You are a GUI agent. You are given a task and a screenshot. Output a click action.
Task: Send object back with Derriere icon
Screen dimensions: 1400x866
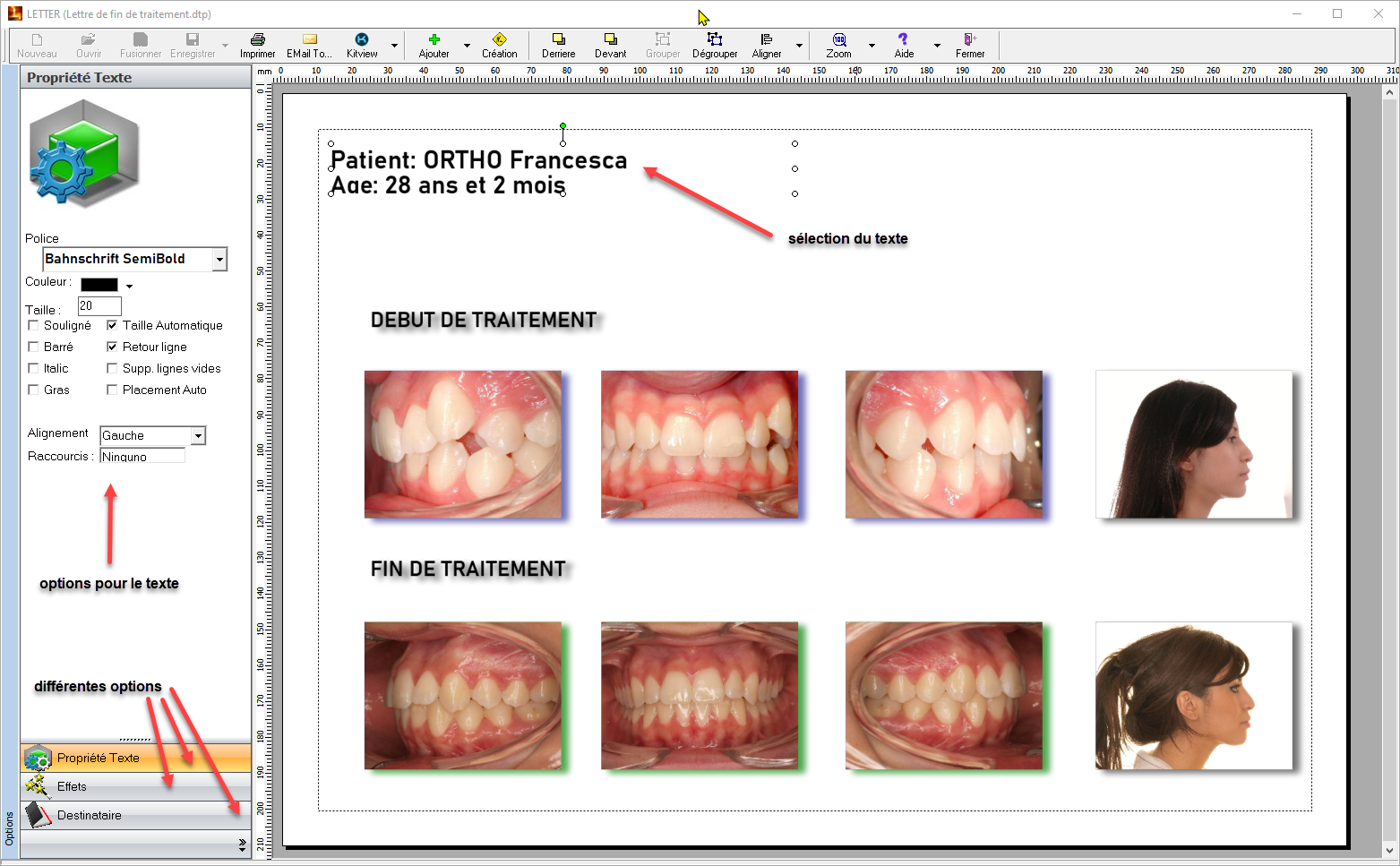pos(558,39)
